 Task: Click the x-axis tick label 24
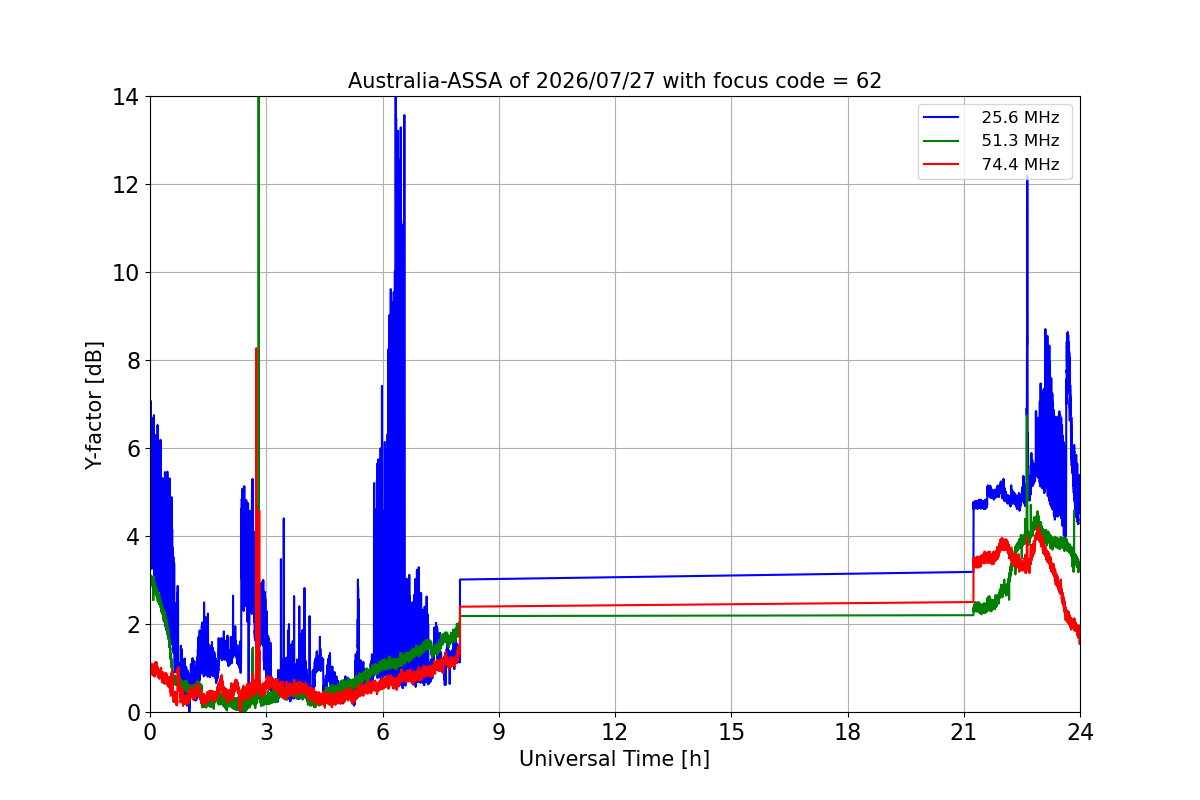point(1080,732)
